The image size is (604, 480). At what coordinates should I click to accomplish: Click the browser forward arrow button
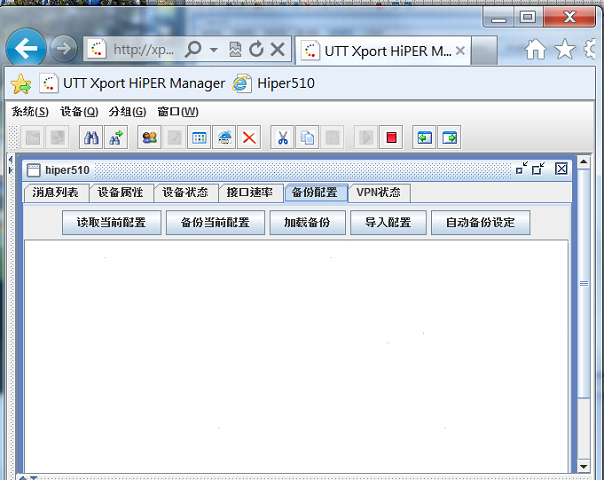pyautogui.click(x=64, y=49)
